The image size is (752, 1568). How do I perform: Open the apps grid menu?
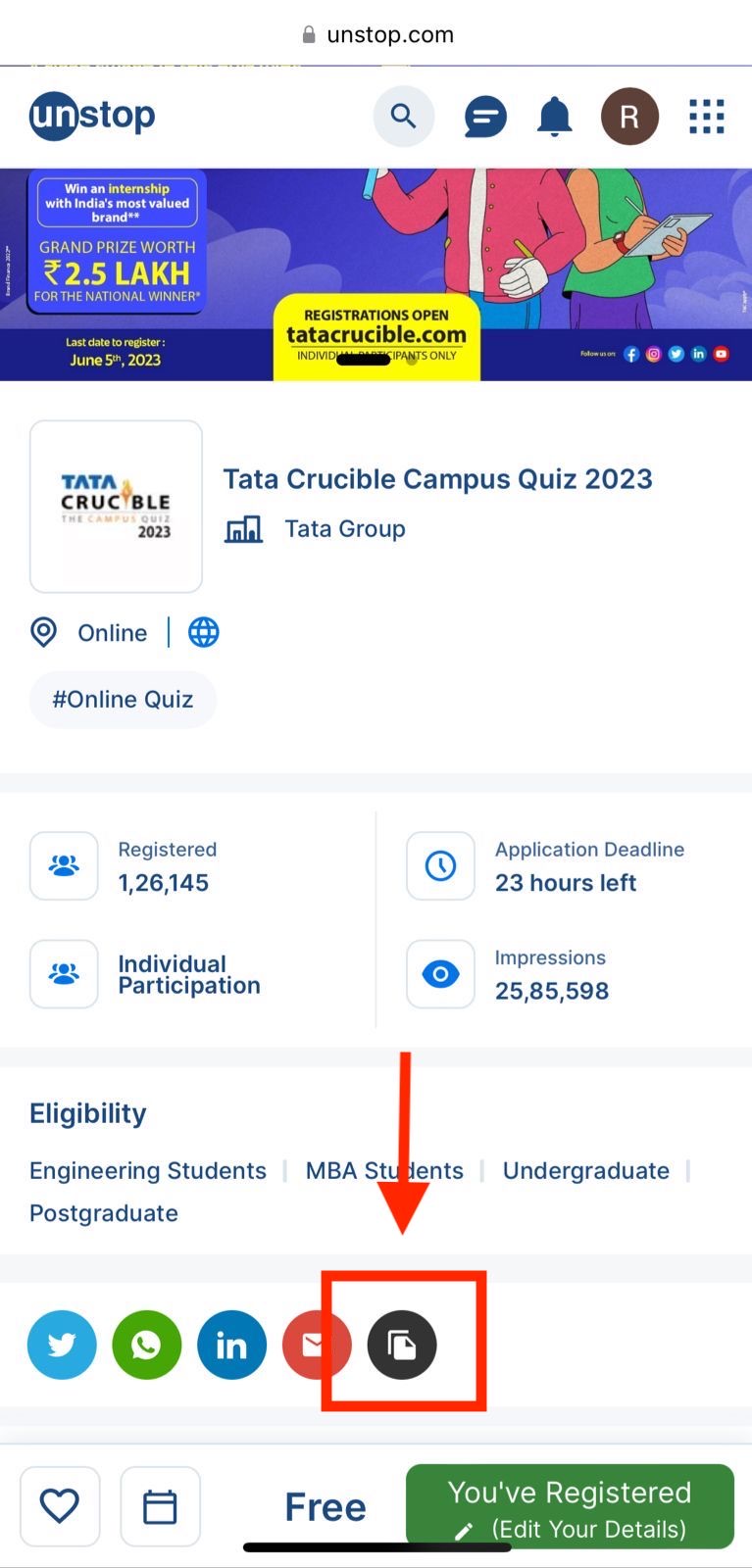tap(706, 117)
